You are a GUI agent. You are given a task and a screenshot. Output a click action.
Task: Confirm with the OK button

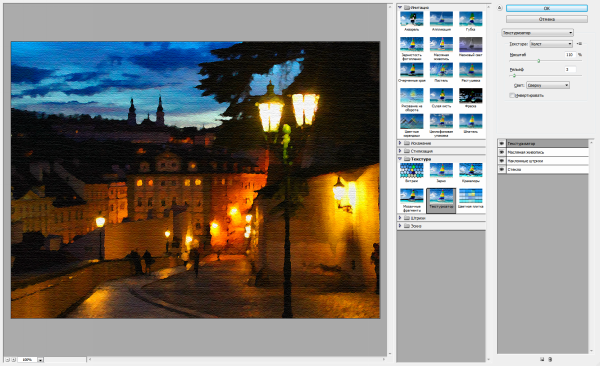[547, 8]
